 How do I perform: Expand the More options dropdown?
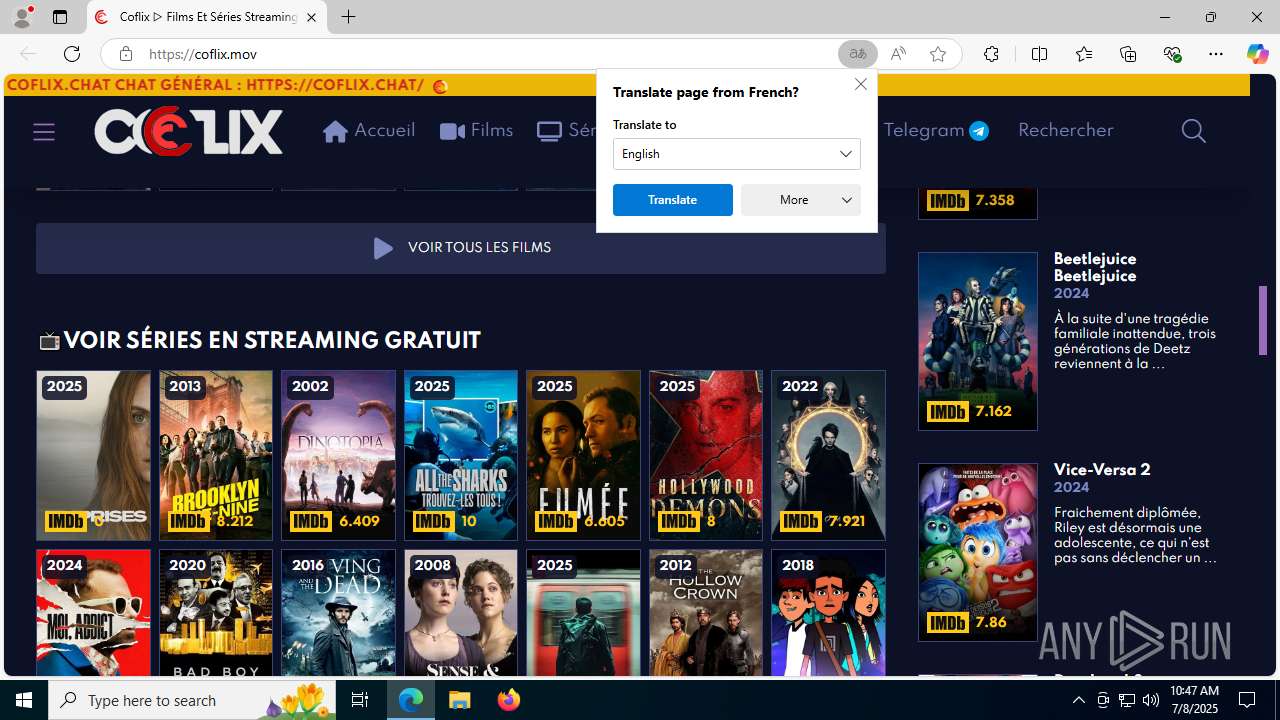800,200
